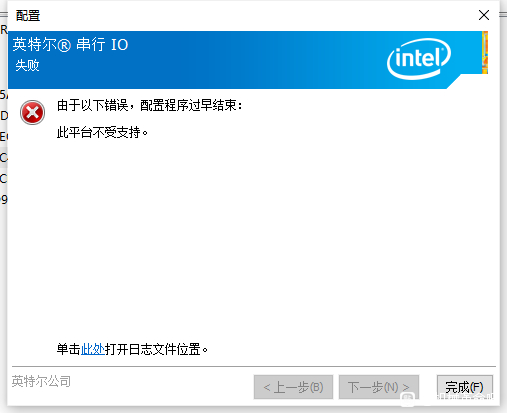This screenshot has width=507, height=413.
Task: Click the 单击 text before the link
Action: click(x=69, y=349)
